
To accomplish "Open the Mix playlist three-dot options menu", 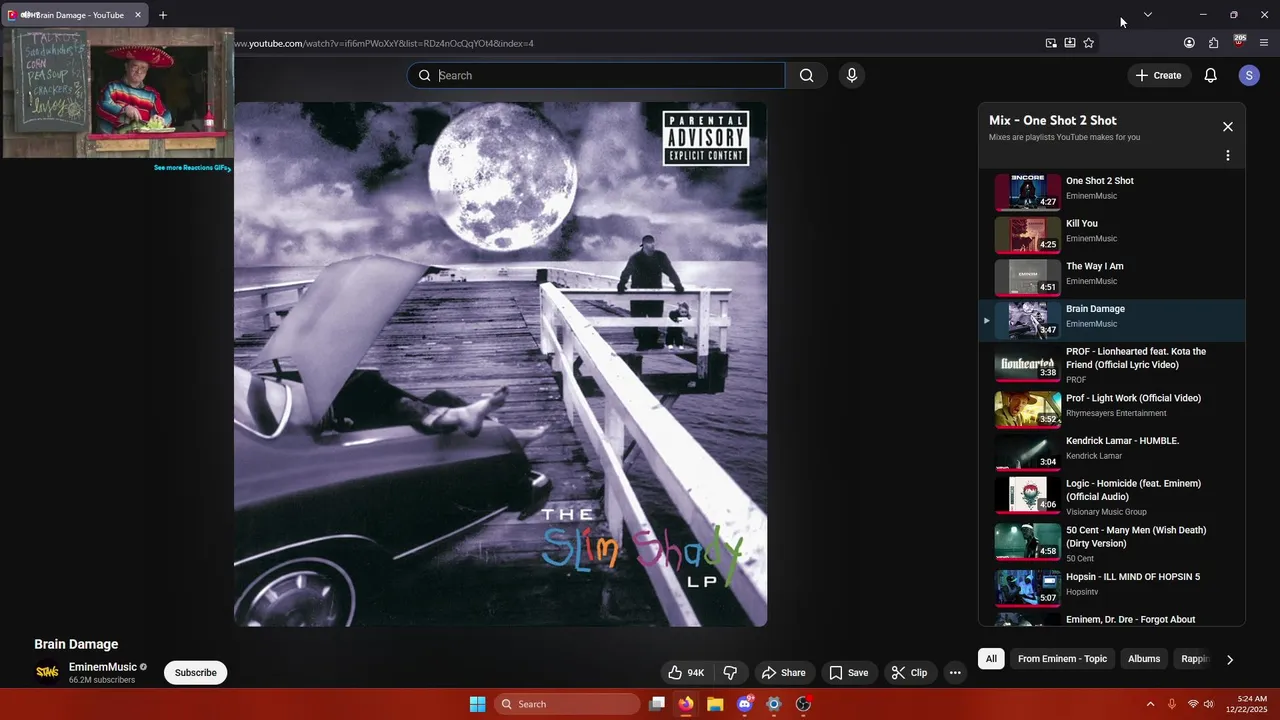I will [1228, 156].
